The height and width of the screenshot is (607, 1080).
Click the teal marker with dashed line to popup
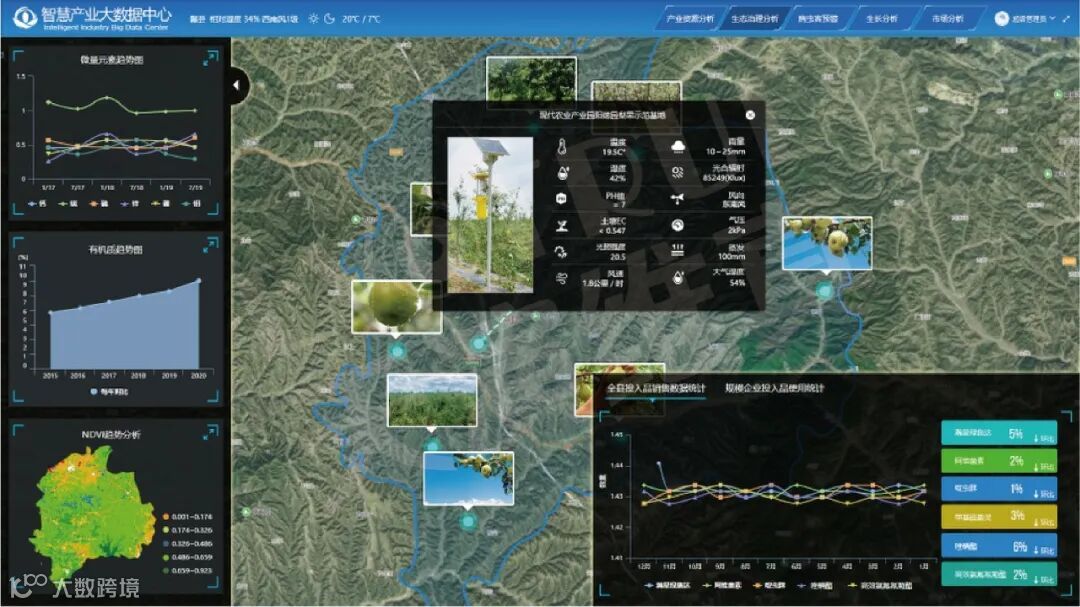tap(479, 342)
